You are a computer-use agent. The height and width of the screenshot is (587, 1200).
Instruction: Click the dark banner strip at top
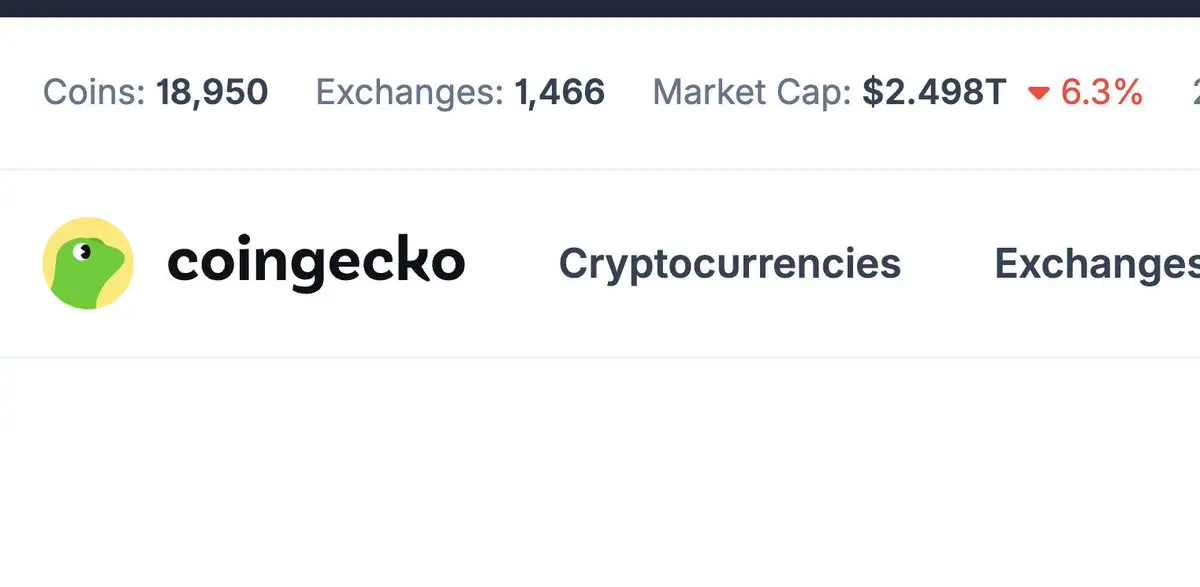[x=600, y=8]
